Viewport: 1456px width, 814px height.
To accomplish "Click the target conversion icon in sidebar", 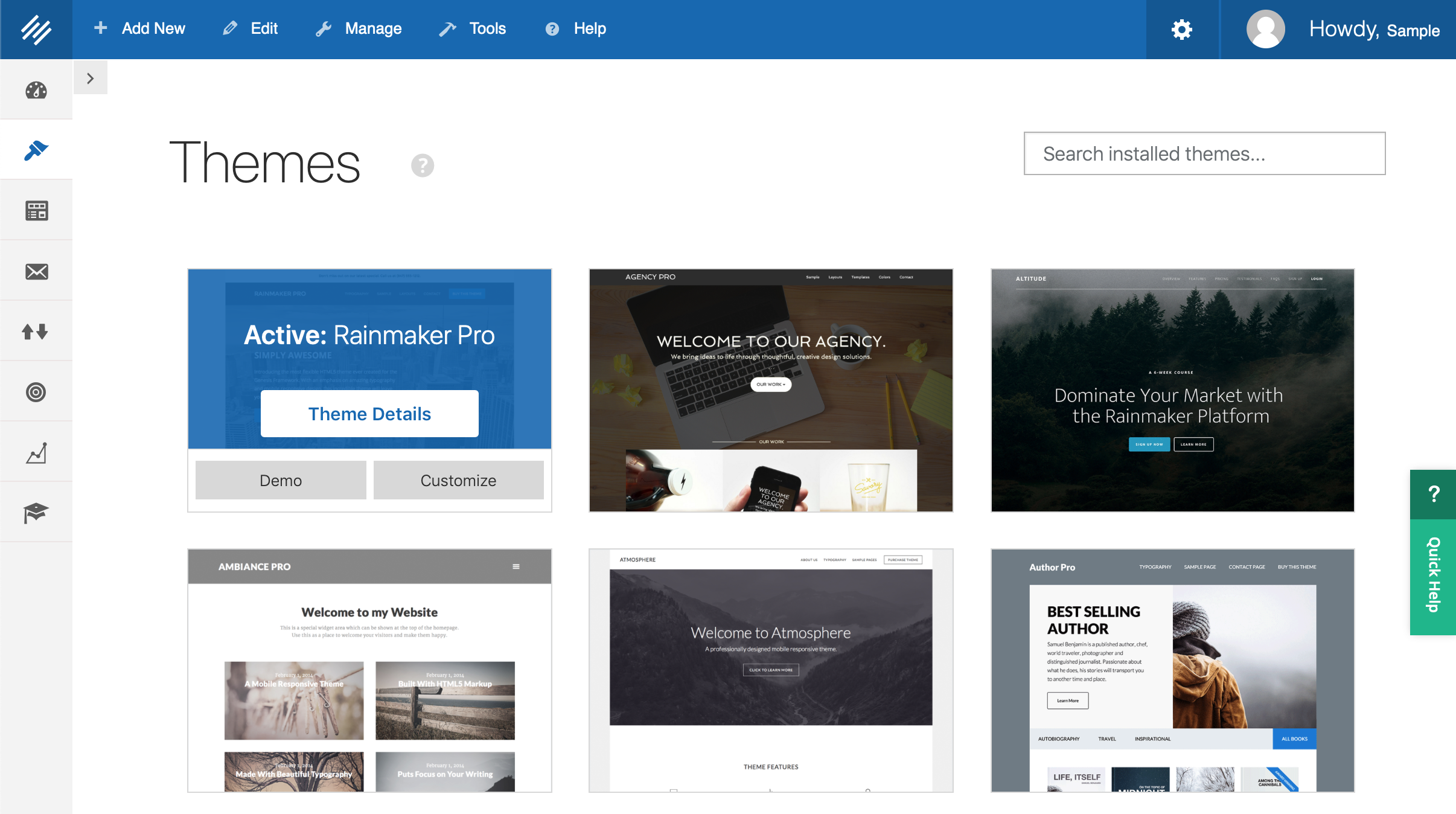I will coord(36,392).
